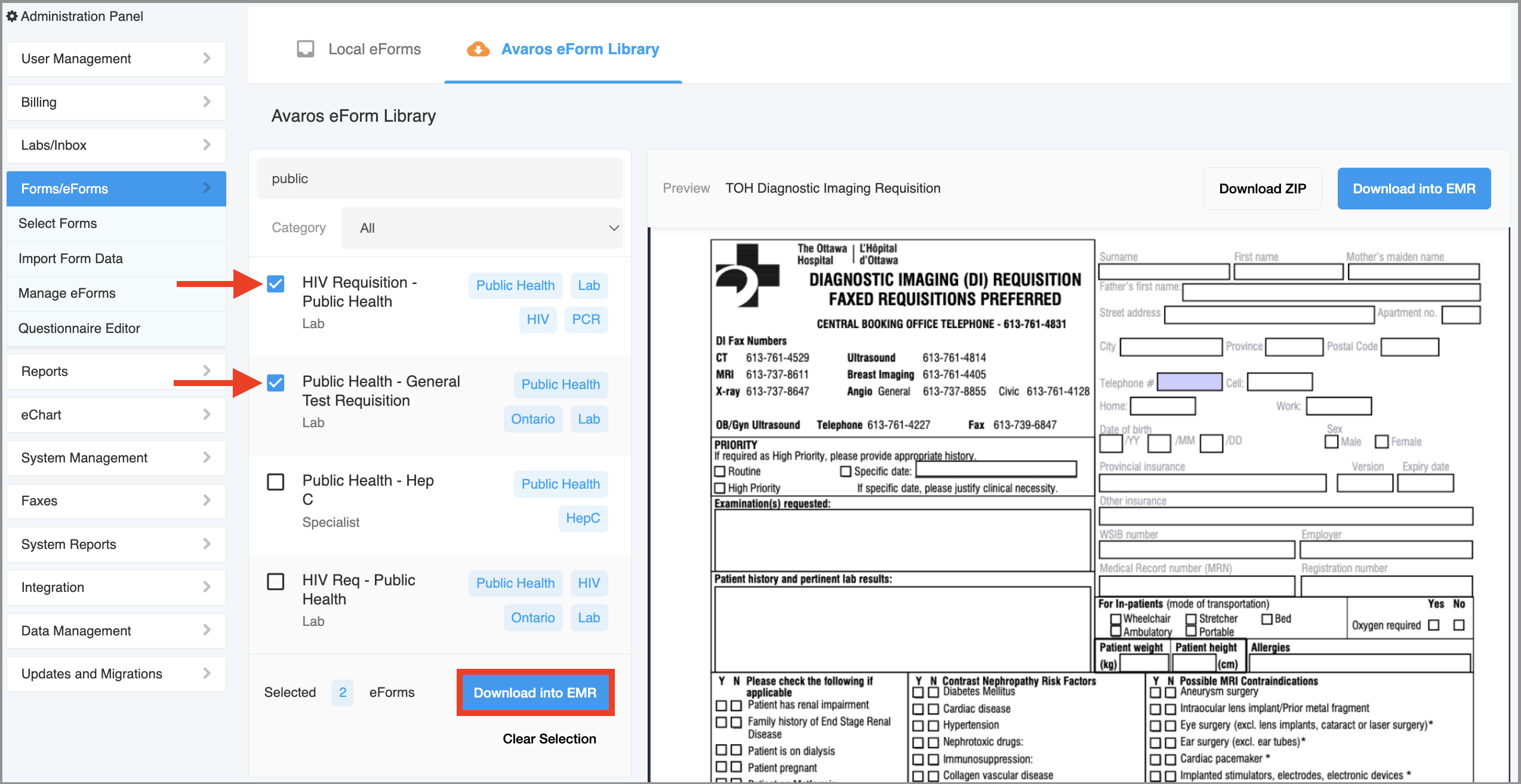Click the Allergies field in preview
The width and height of the screenshot is (1521, 784).
point(1360,662)
